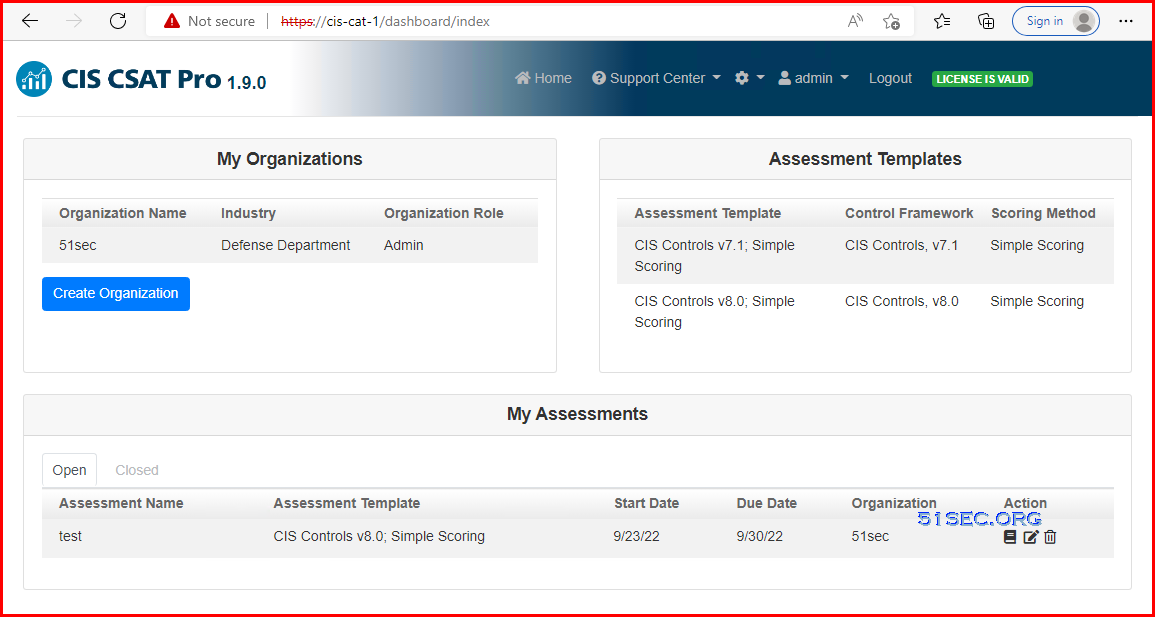Click the Assessment Templates panel heading

(x=866, y=159)
